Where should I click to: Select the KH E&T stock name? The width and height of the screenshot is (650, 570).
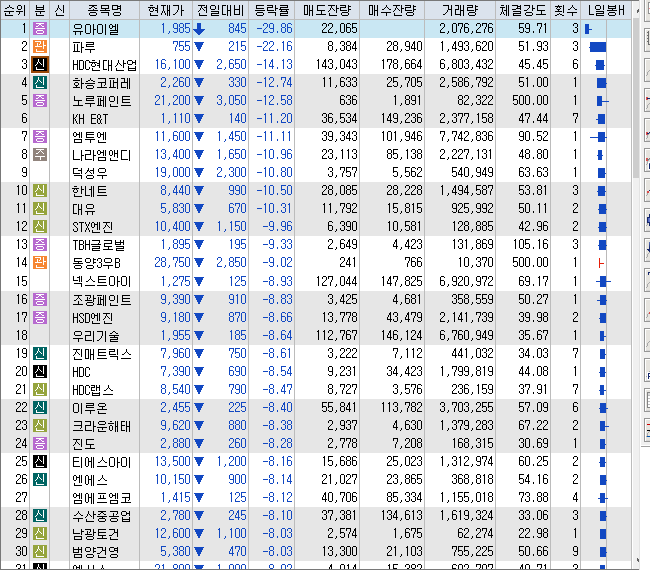pyautogui.click(x=90, y=119)
